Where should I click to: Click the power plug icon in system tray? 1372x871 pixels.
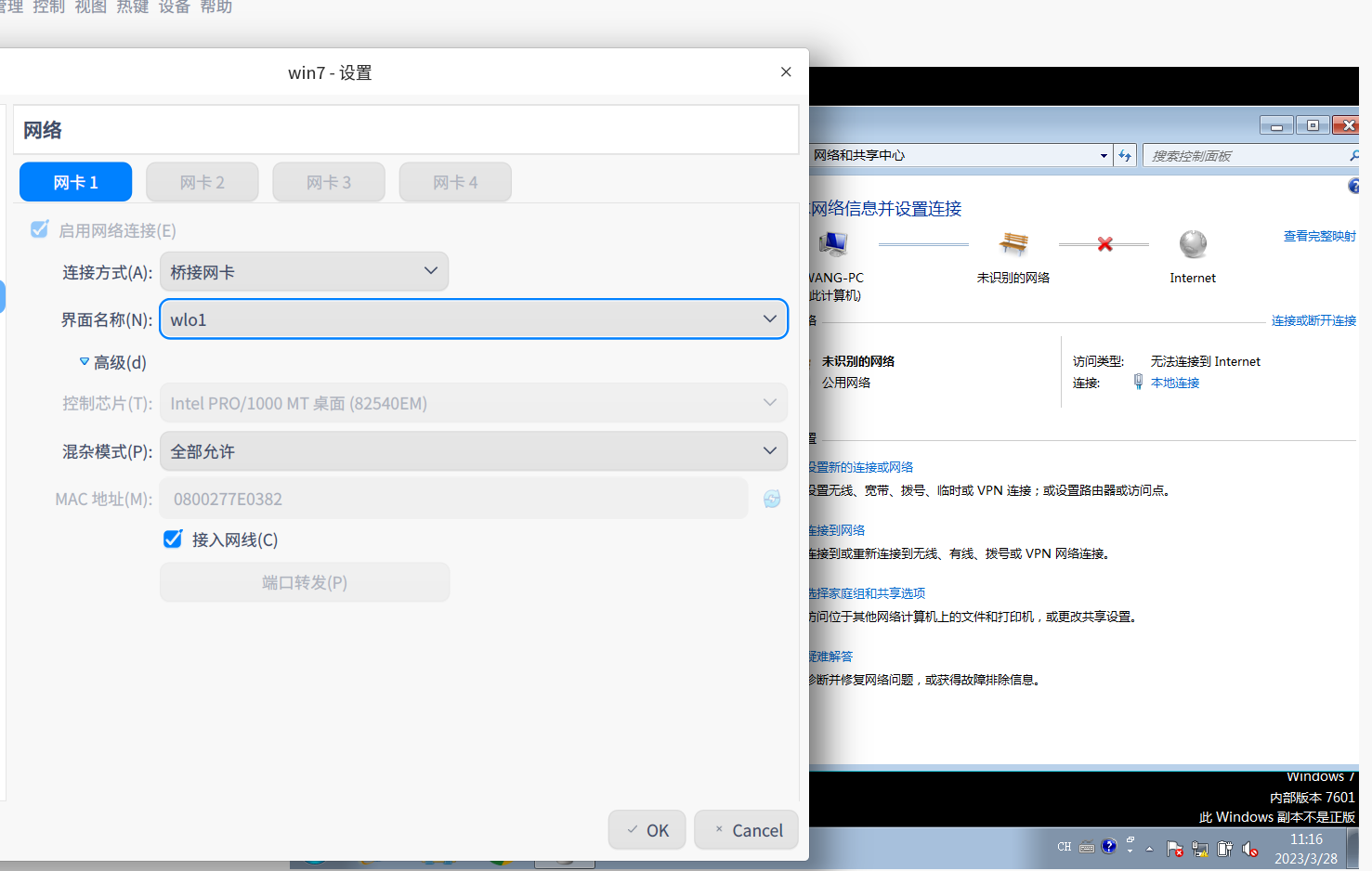(1224, 847)
